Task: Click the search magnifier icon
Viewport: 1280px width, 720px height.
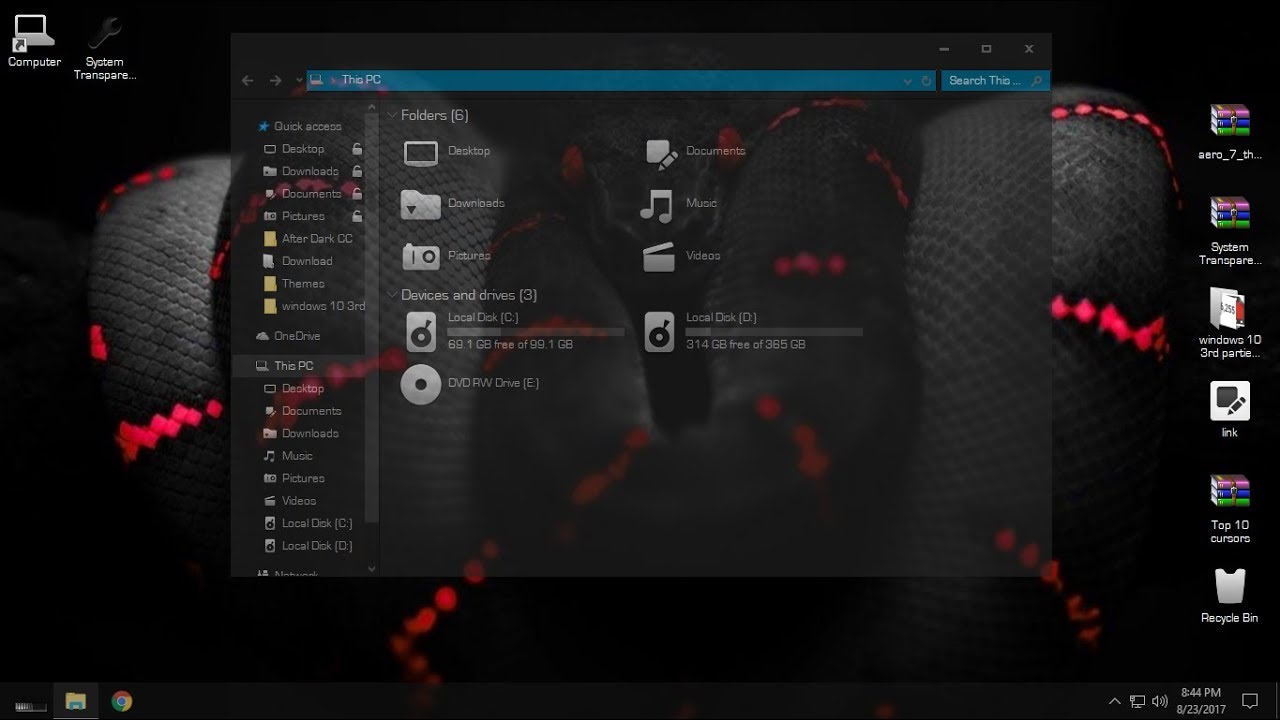Action: [1037, 81]
